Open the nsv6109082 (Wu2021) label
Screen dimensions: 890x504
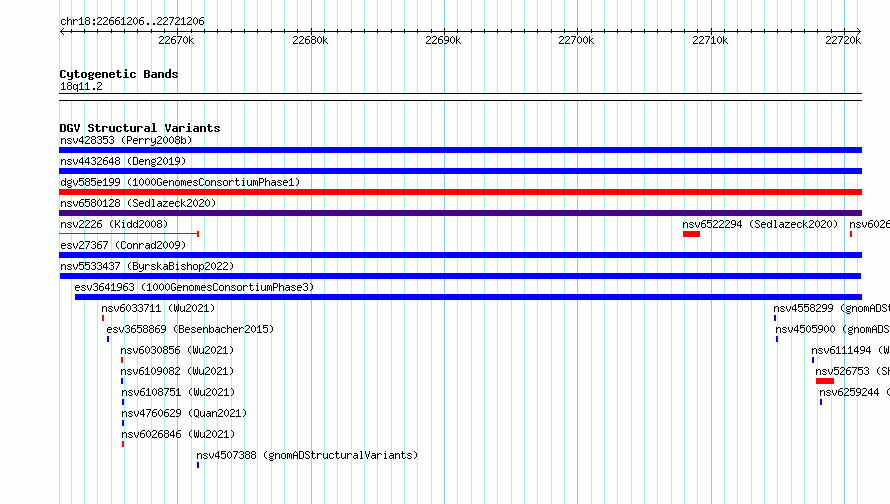click(x=177, y=371)
